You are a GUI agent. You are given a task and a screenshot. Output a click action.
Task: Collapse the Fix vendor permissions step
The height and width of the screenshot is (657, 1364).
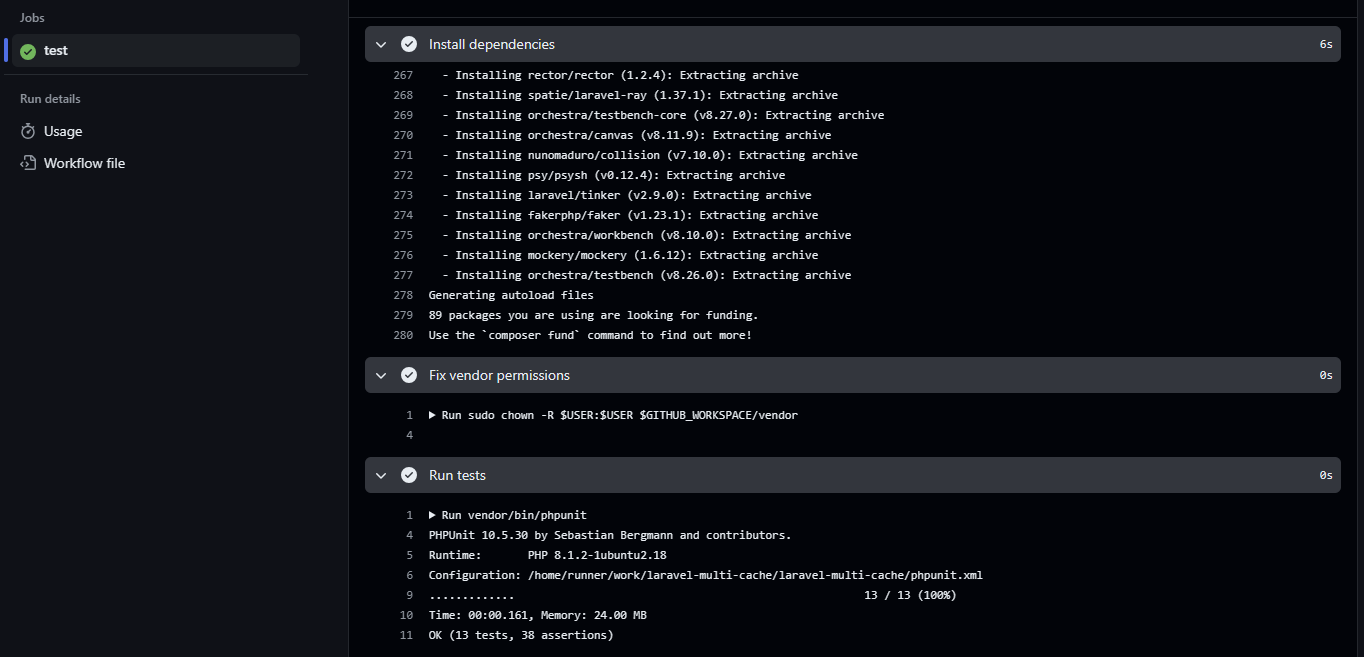click(381, 375)
